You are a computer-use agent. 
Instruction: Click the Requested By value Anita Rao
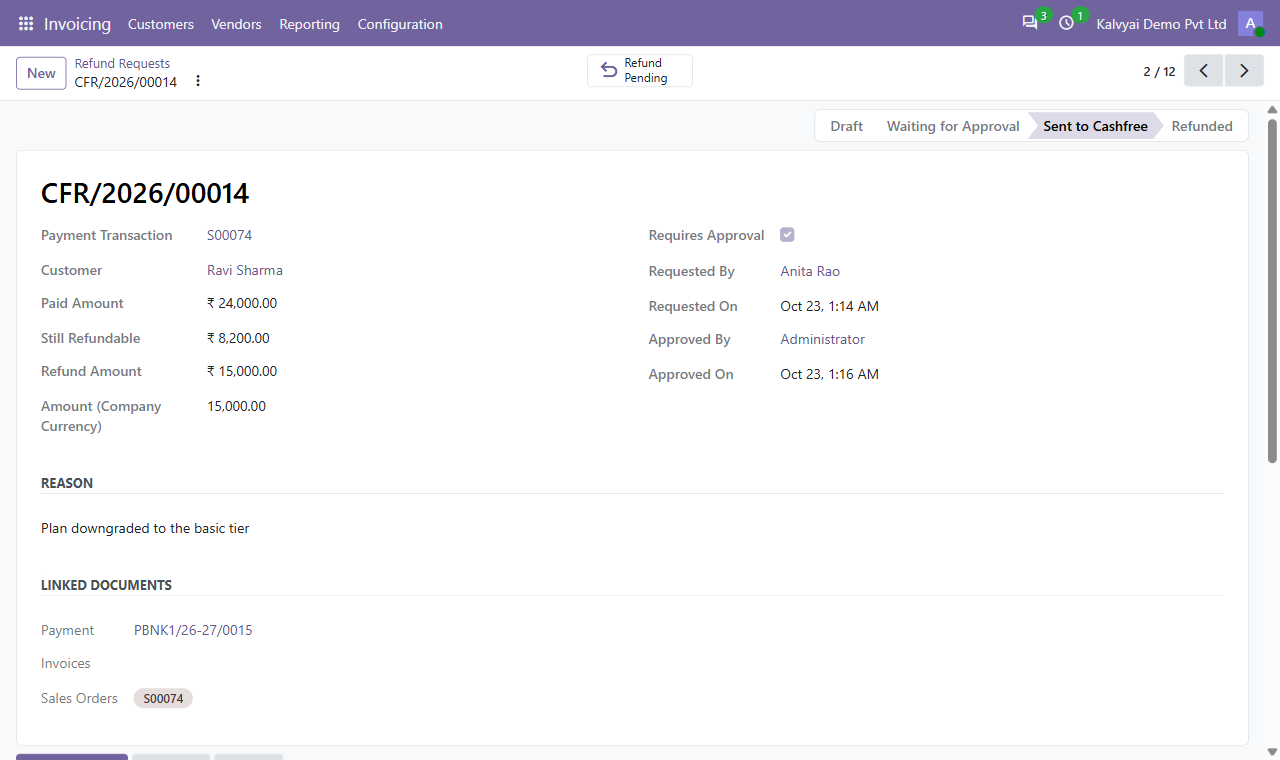[810, 271]
